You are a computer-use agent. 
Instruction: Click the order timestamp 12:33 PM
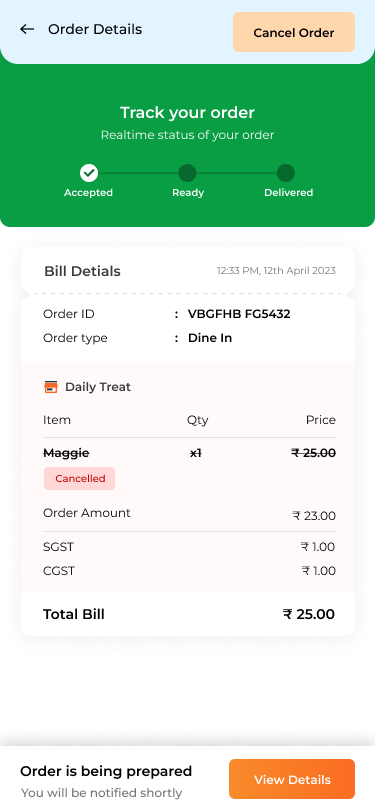pyautogui.click(x=276, y=271)
